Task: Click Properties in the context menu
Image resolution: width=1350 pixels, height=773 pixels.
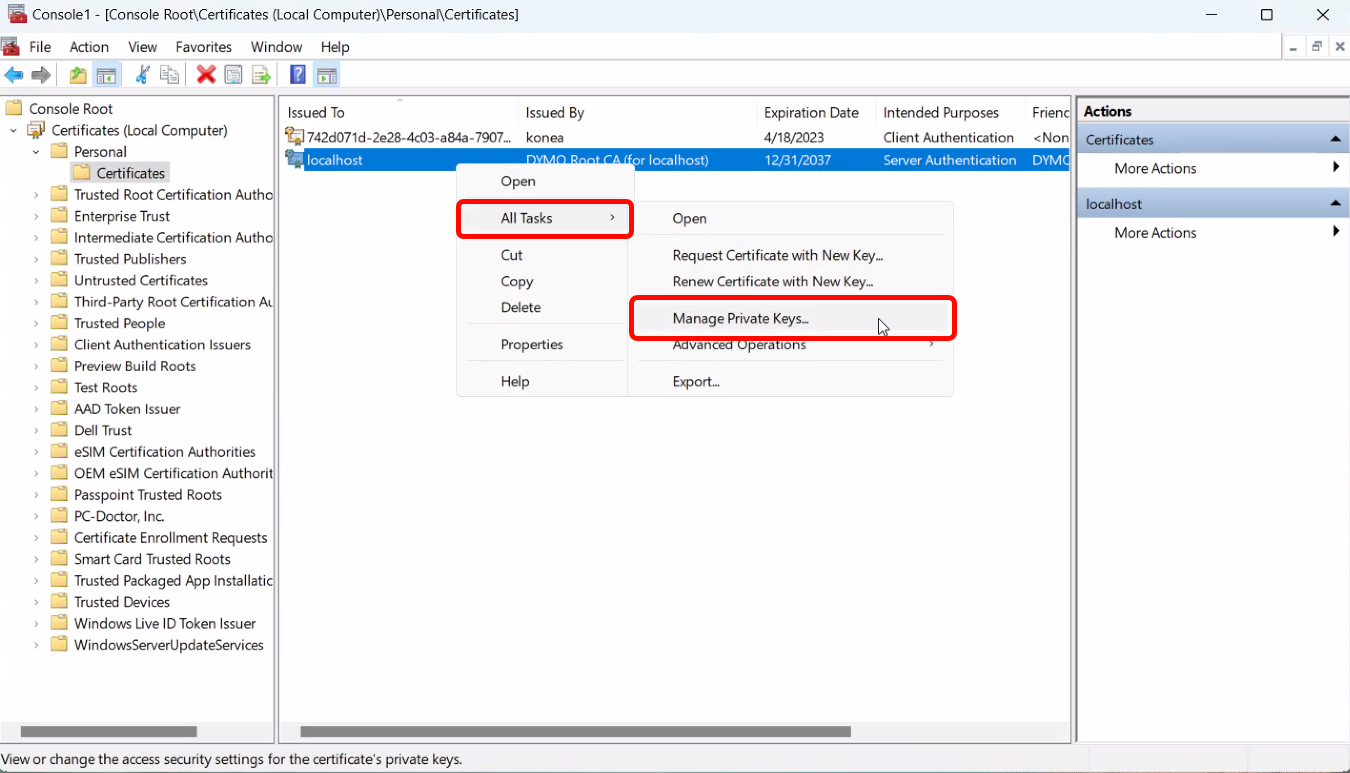Action: point(531,344)
